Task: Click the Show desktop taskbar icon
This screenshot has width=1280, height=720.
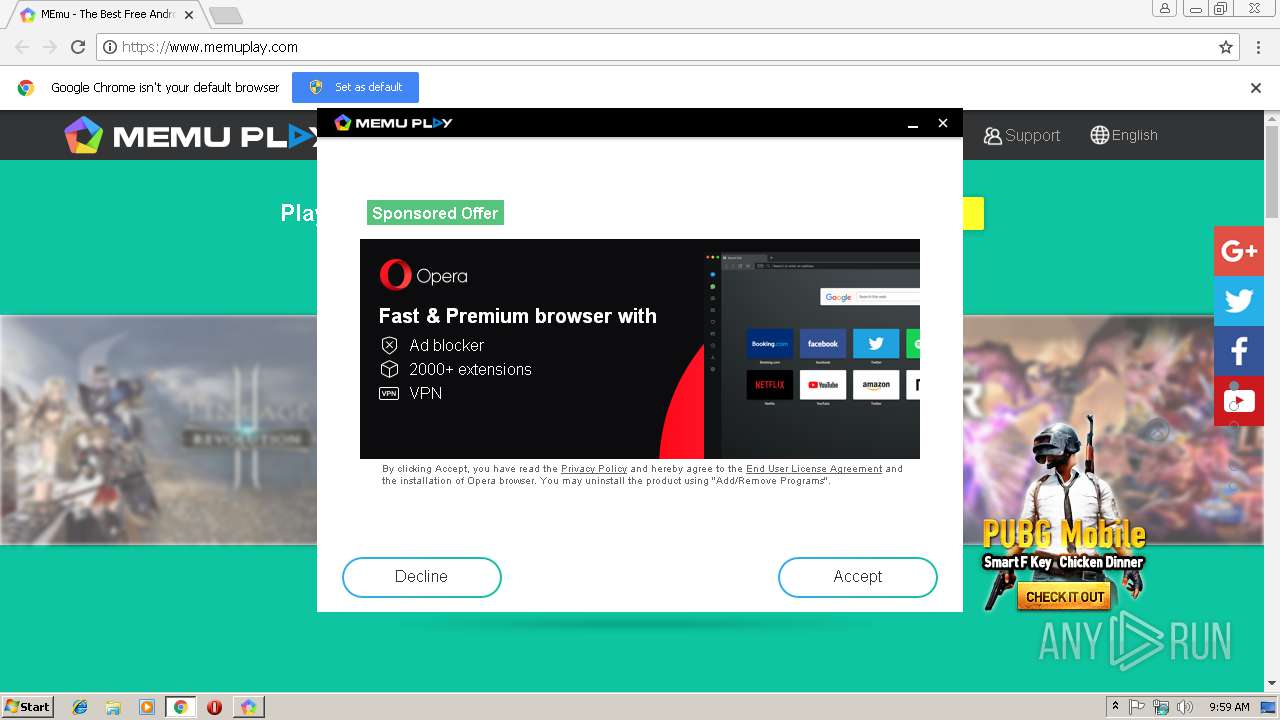Action: tap(1268, 707)
